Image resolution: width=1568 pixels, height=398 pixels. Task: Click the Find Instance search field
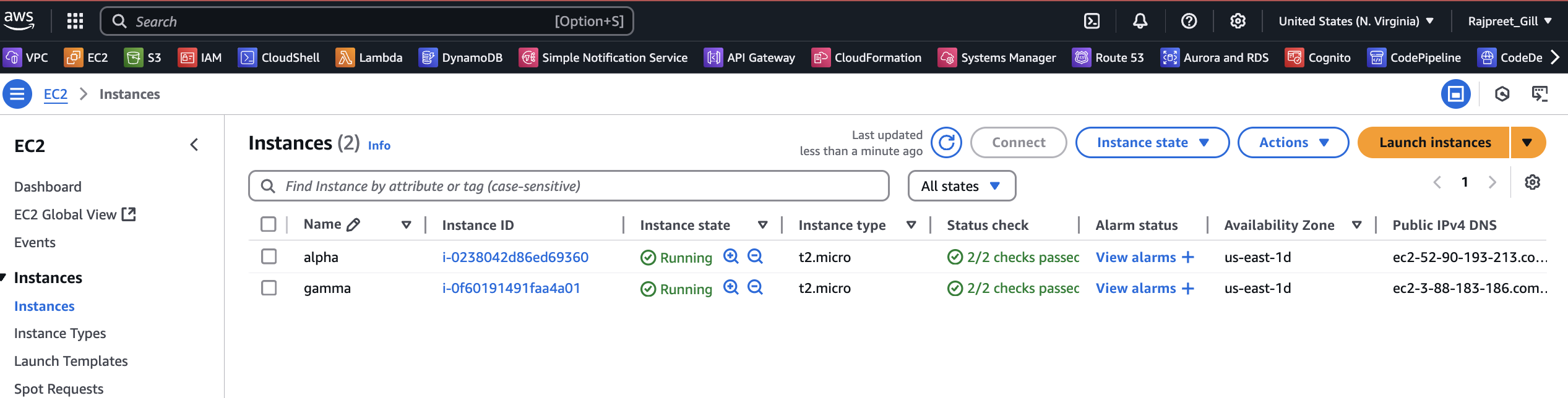pos(569,186)
